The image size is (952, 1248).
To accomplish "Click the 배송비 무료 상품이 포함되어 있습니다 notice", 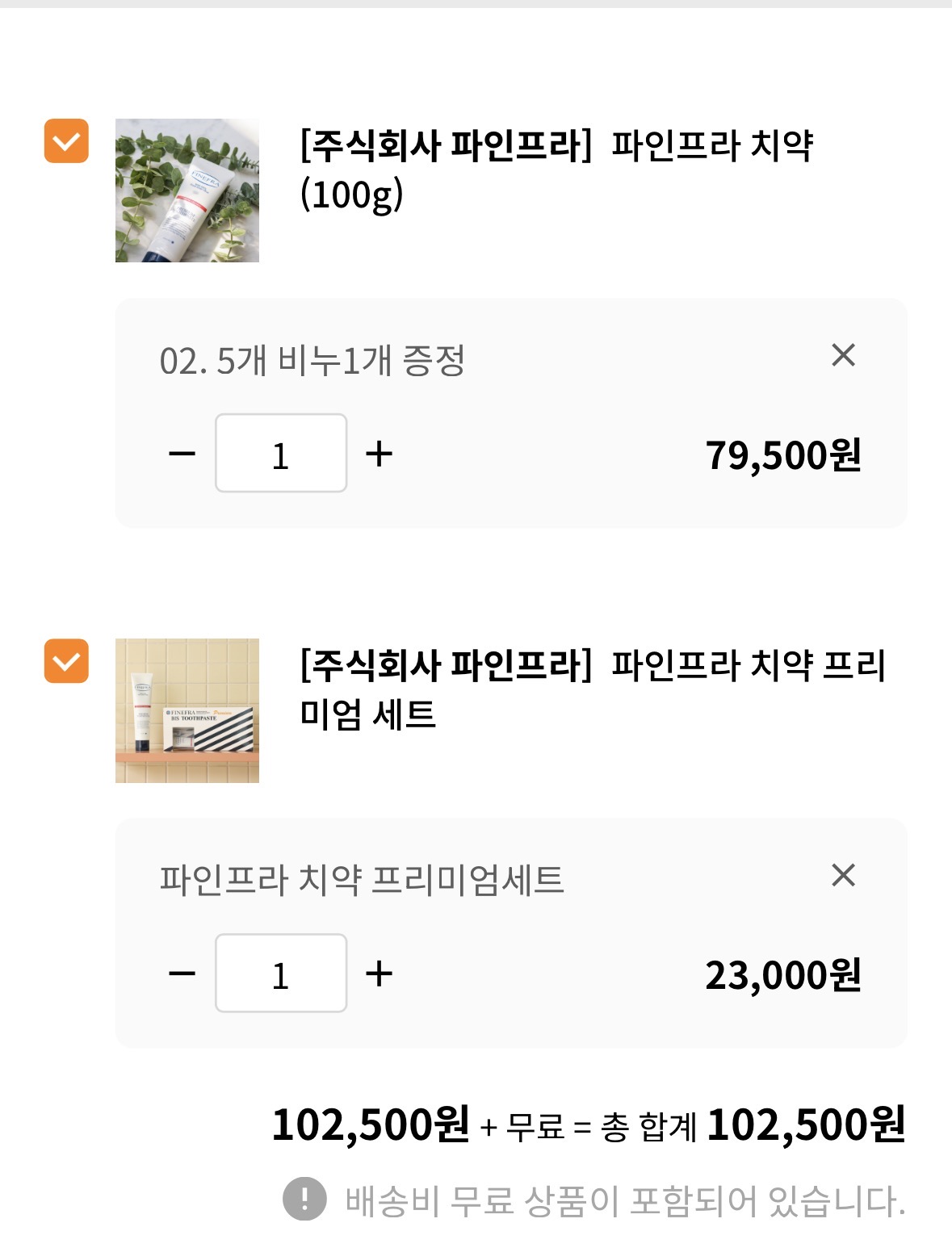I will (x=624, y=1200).
